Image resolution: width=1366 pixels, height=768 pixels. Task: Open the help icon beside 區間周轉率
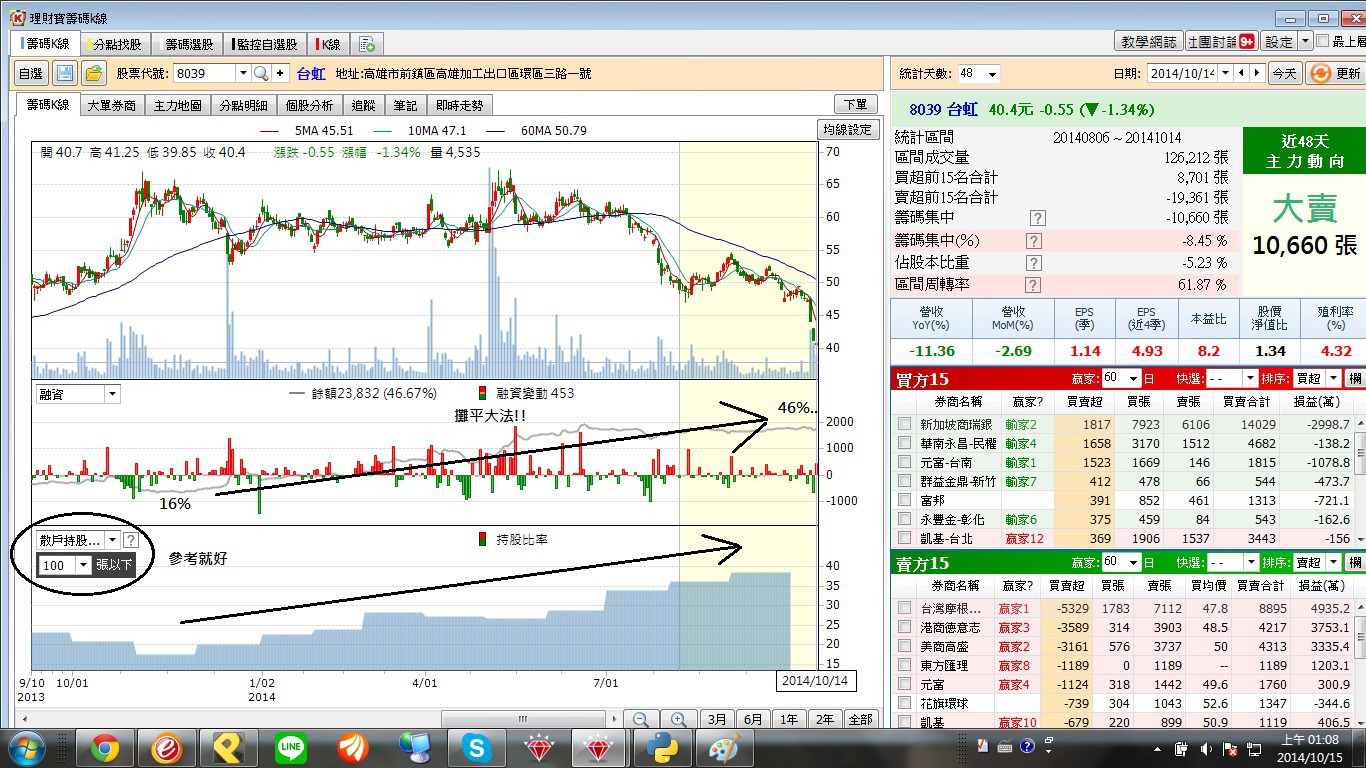tap(1034, 285)
